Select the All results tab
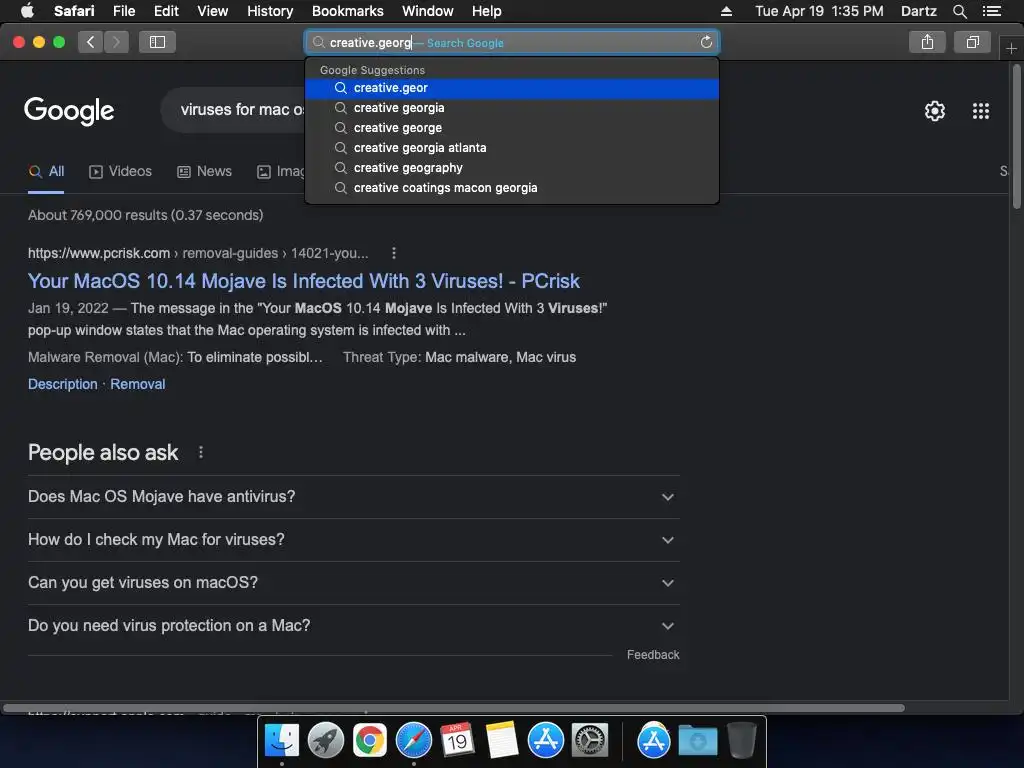The width and height of the screenshot is (1024, 768). click(46, 172)
